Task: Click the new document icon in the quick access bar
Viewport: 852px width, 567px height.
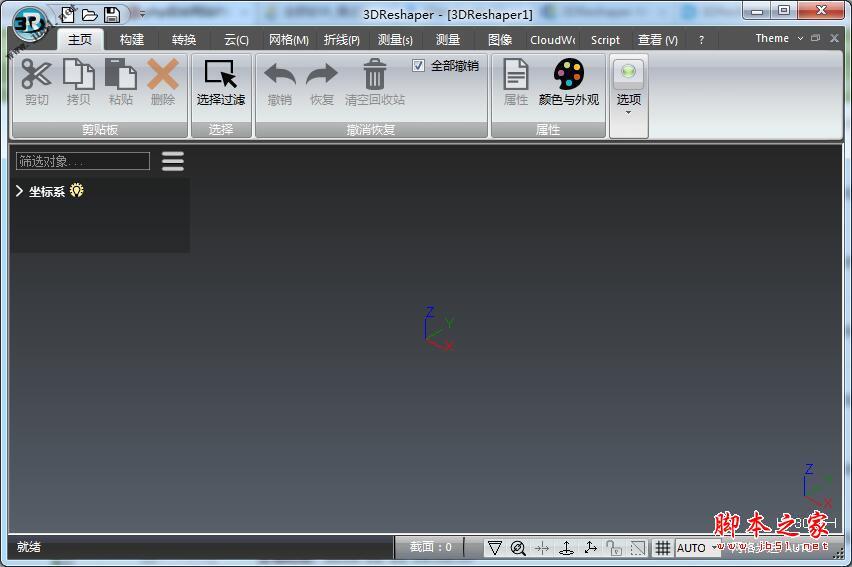Action: [67, 15]
